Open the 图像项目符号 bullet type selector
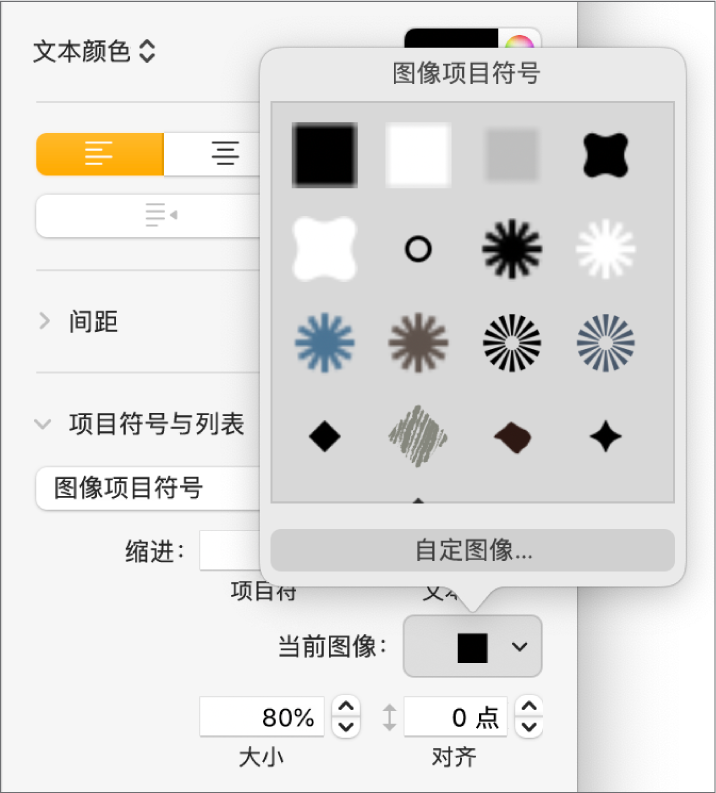This screenshot has height=793, width=716. 149,488
